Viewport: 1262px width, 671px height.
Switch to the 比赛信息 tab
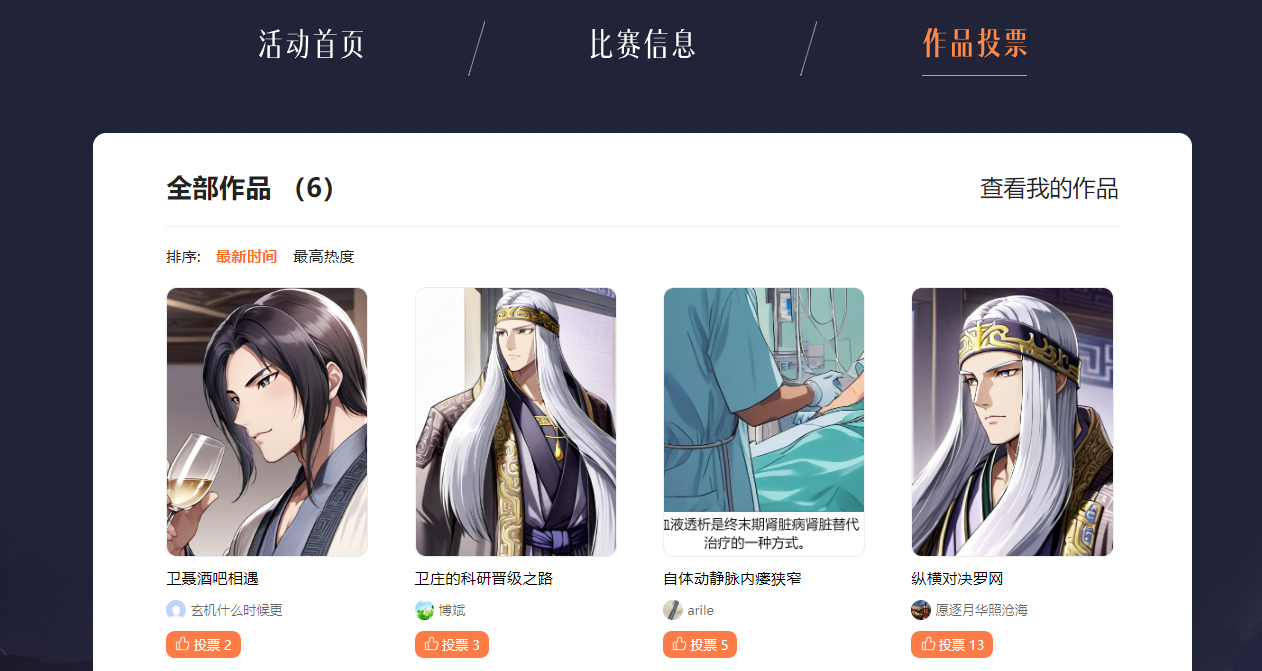point(642,45)
